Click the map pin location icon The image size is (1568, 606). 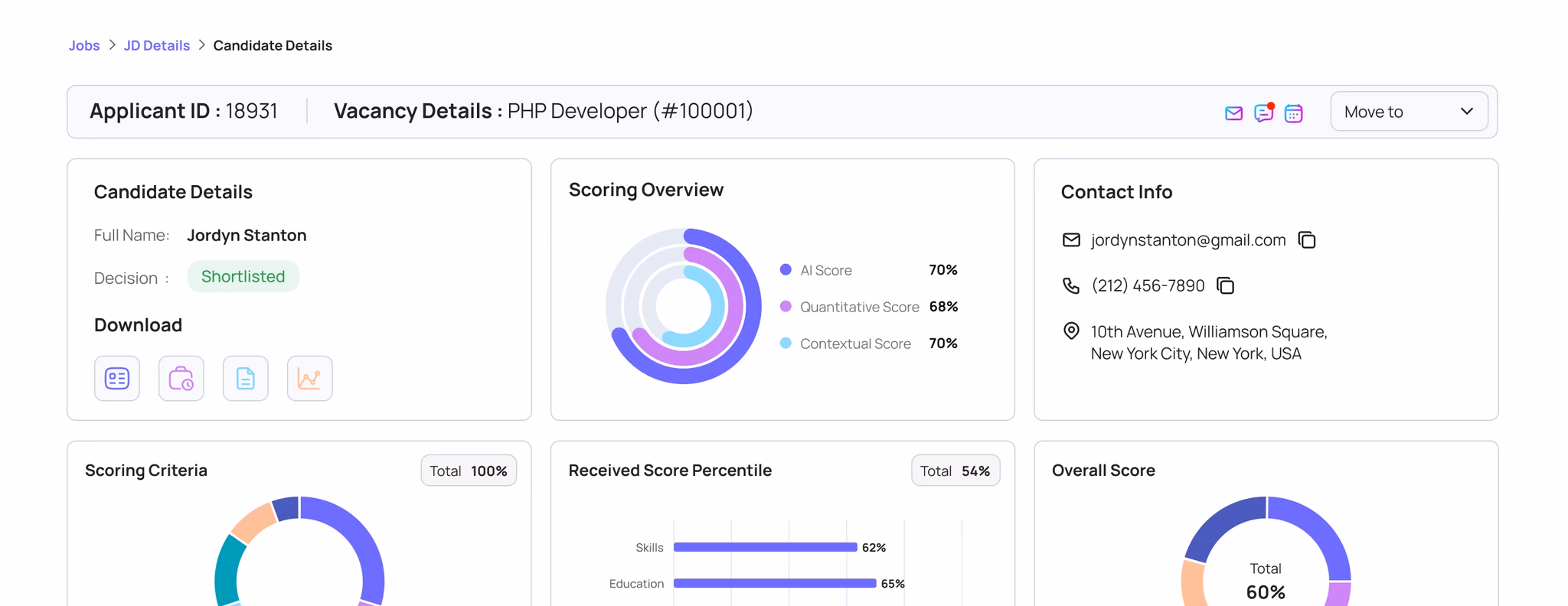[x=1071, y=331]
